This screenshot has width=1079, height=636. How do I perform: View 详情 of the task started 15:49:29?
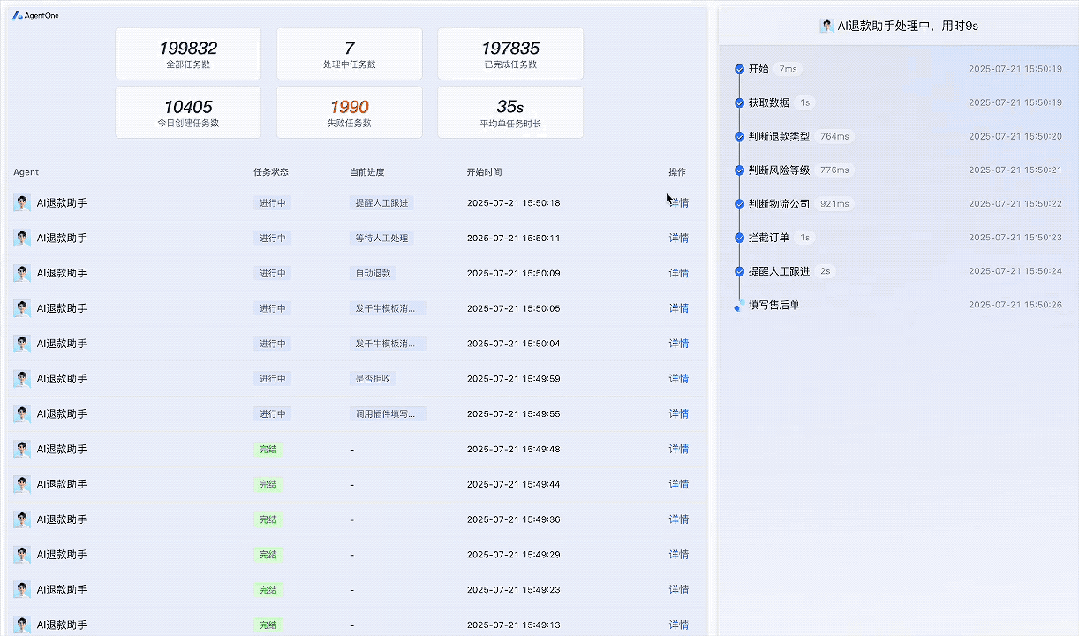pos(679,554)
